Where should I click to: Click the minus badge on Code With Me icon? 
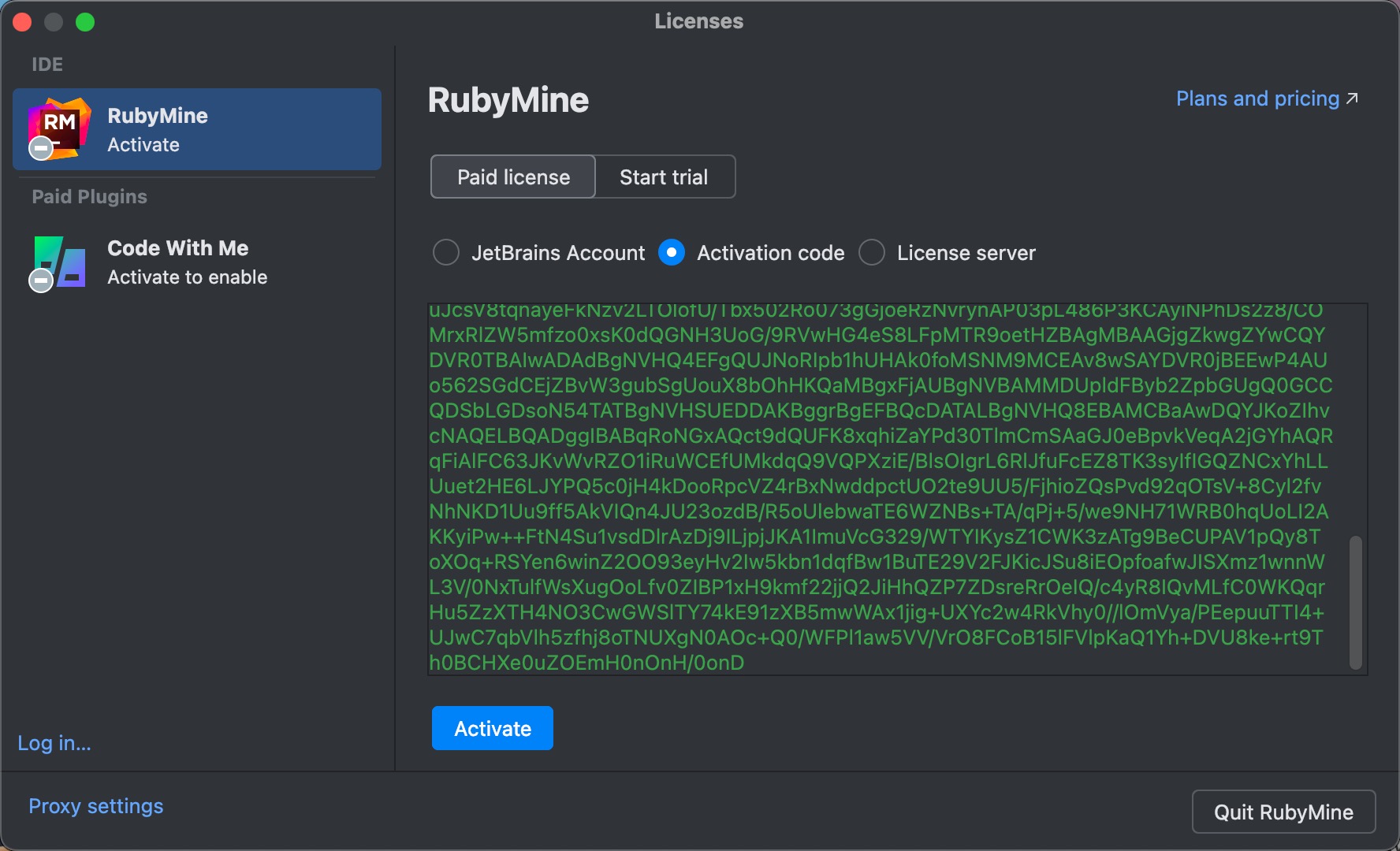[x=41, y=280]
